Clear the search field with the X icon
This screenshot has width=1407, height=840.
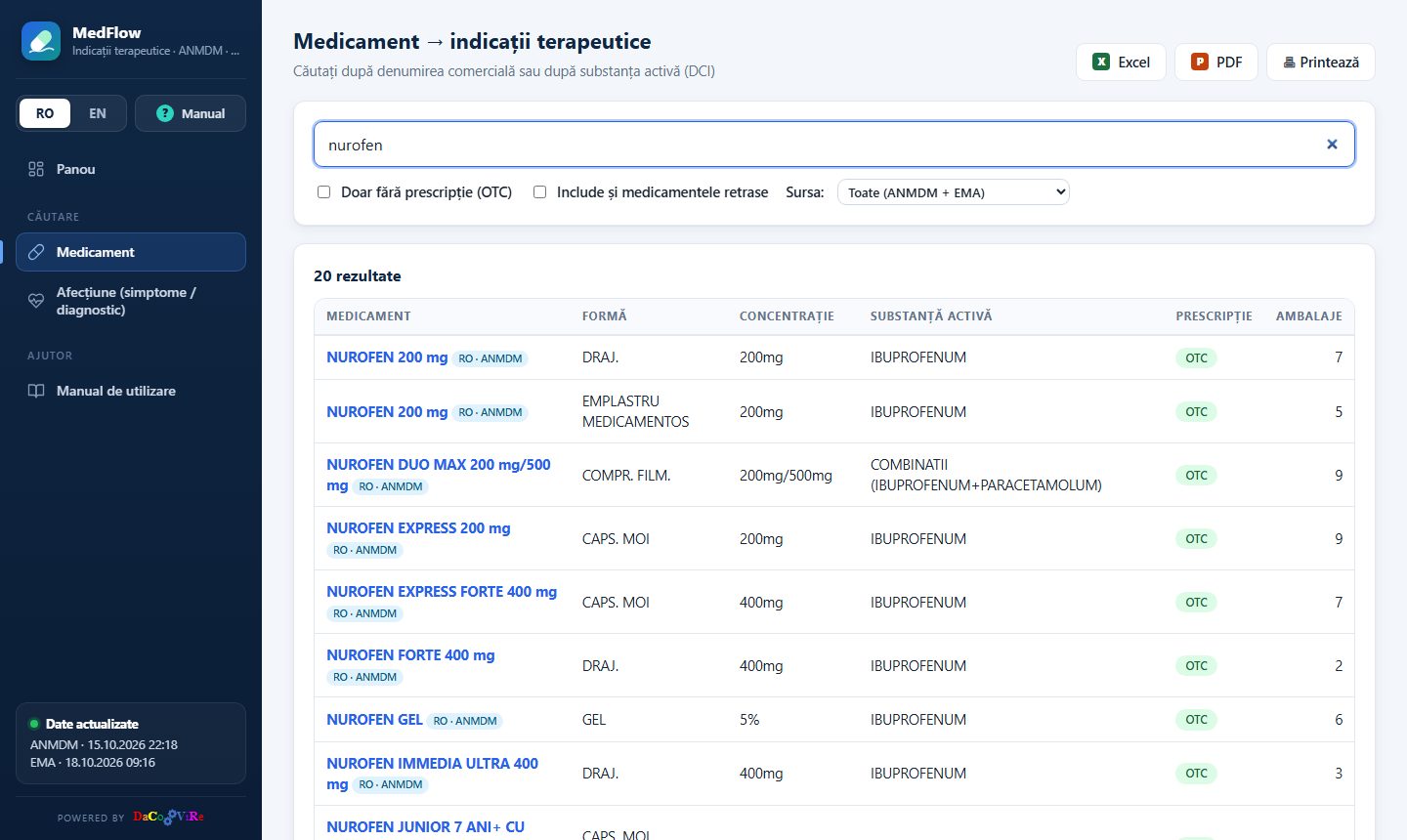tap(1332, 145)
